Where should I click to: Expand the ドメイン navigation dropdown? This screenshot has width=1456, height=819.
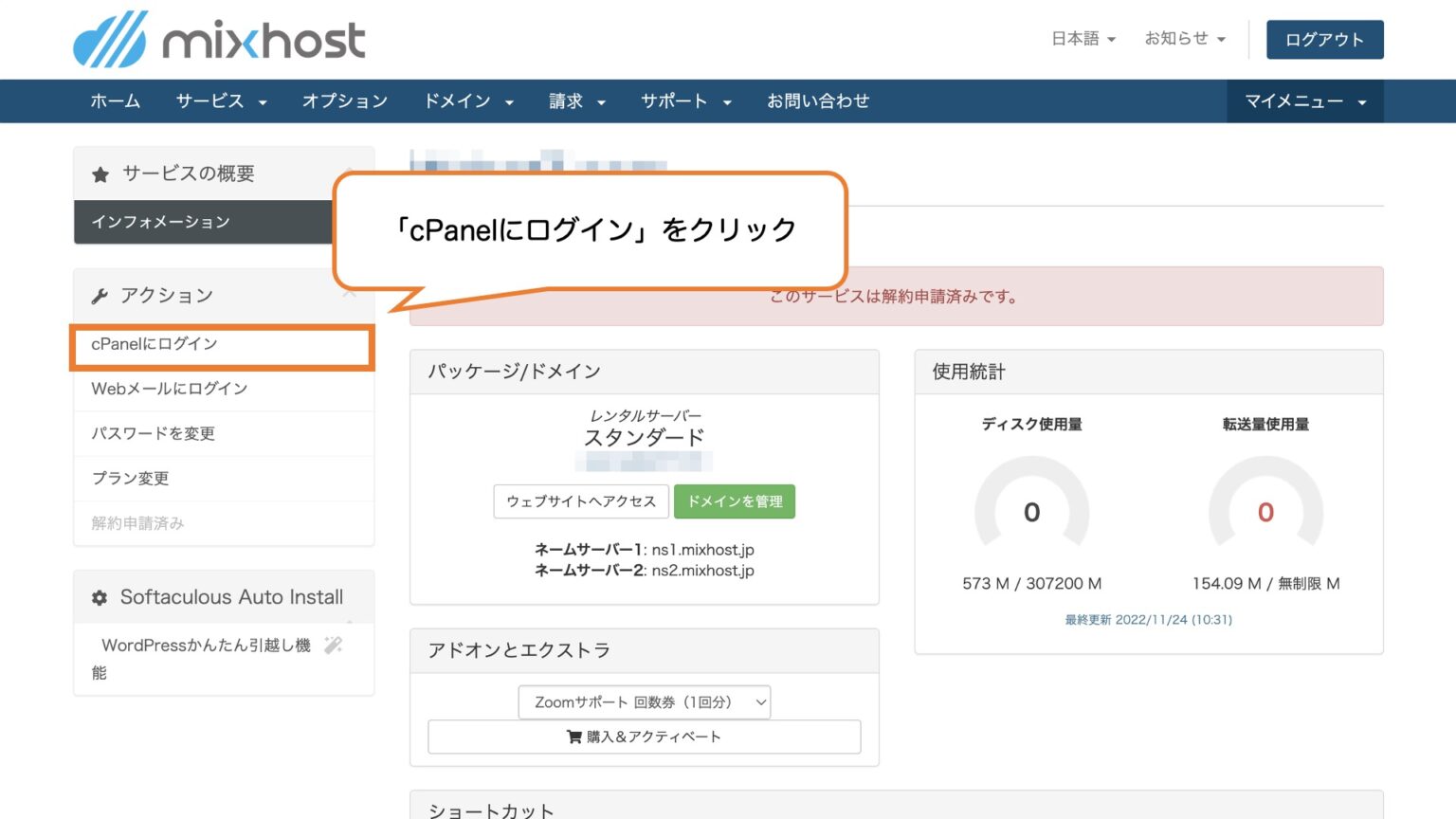point(468,101)
